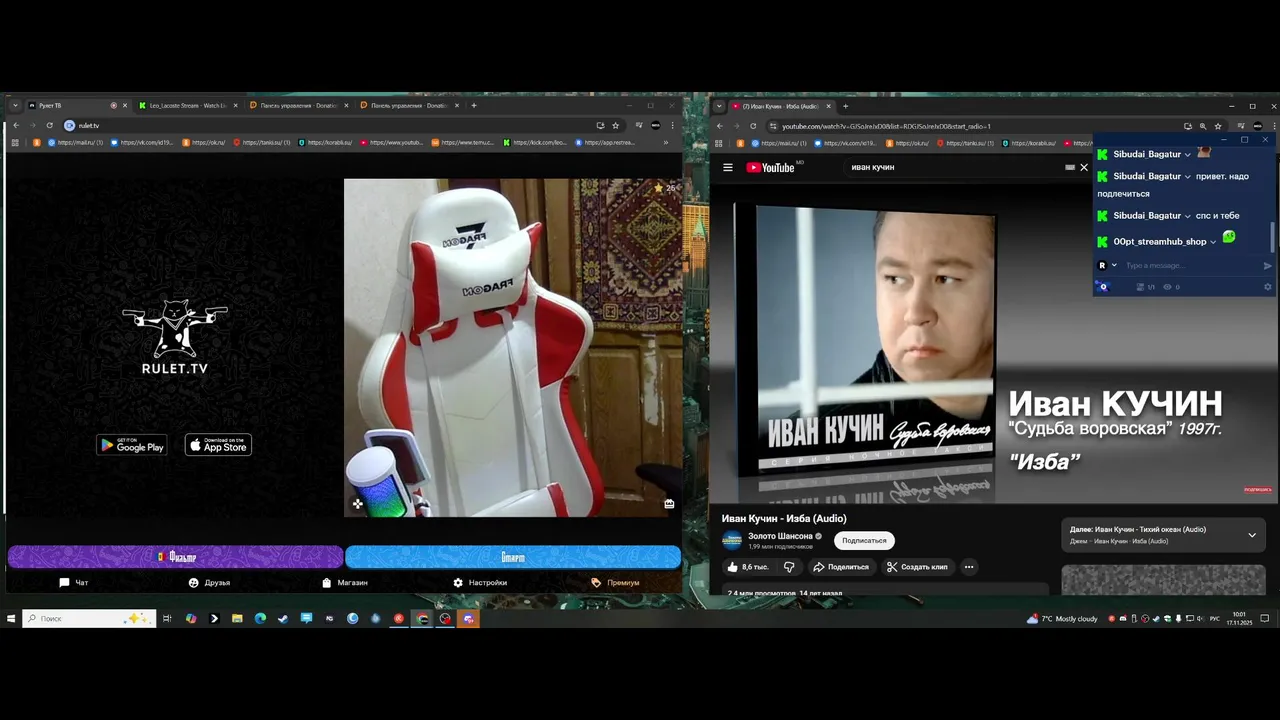Click the YouTube video player
The image size is (1280, 720).
tap(994, 343)
